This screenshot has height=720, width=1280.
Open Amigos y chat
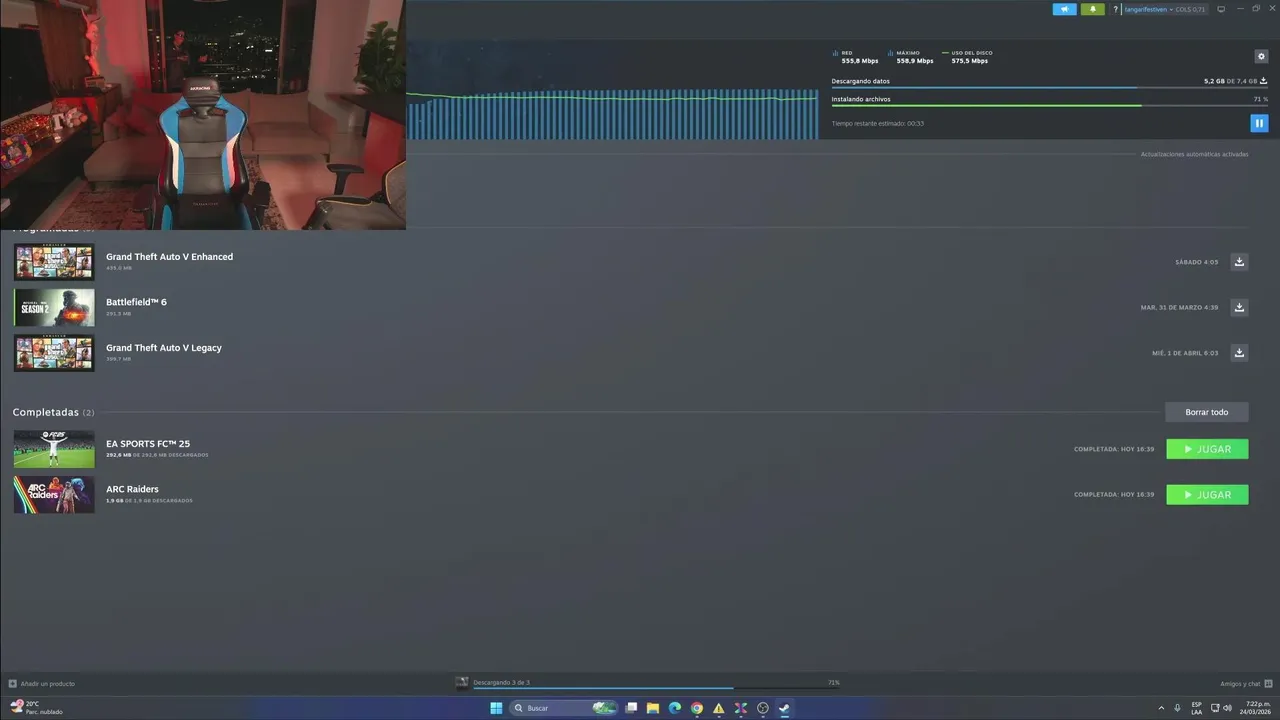[1245, 684]
